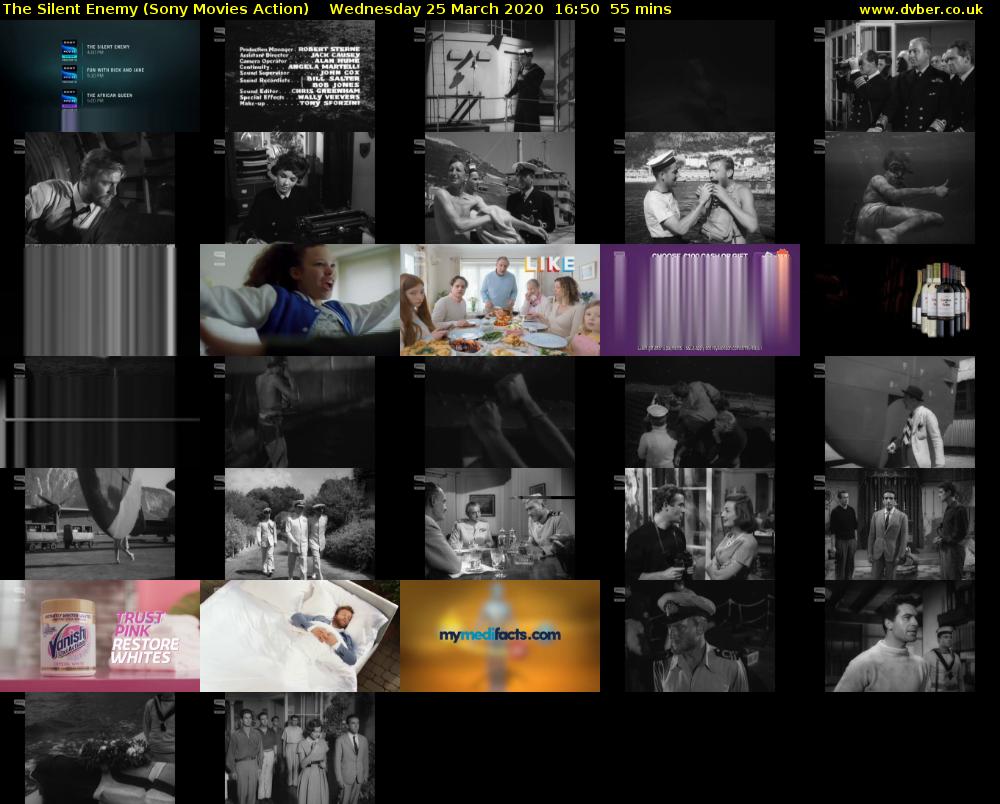1000x804 pixels.
Task: Click thumbnail of three officers walking garden path
Action: (x=300, y=524)
